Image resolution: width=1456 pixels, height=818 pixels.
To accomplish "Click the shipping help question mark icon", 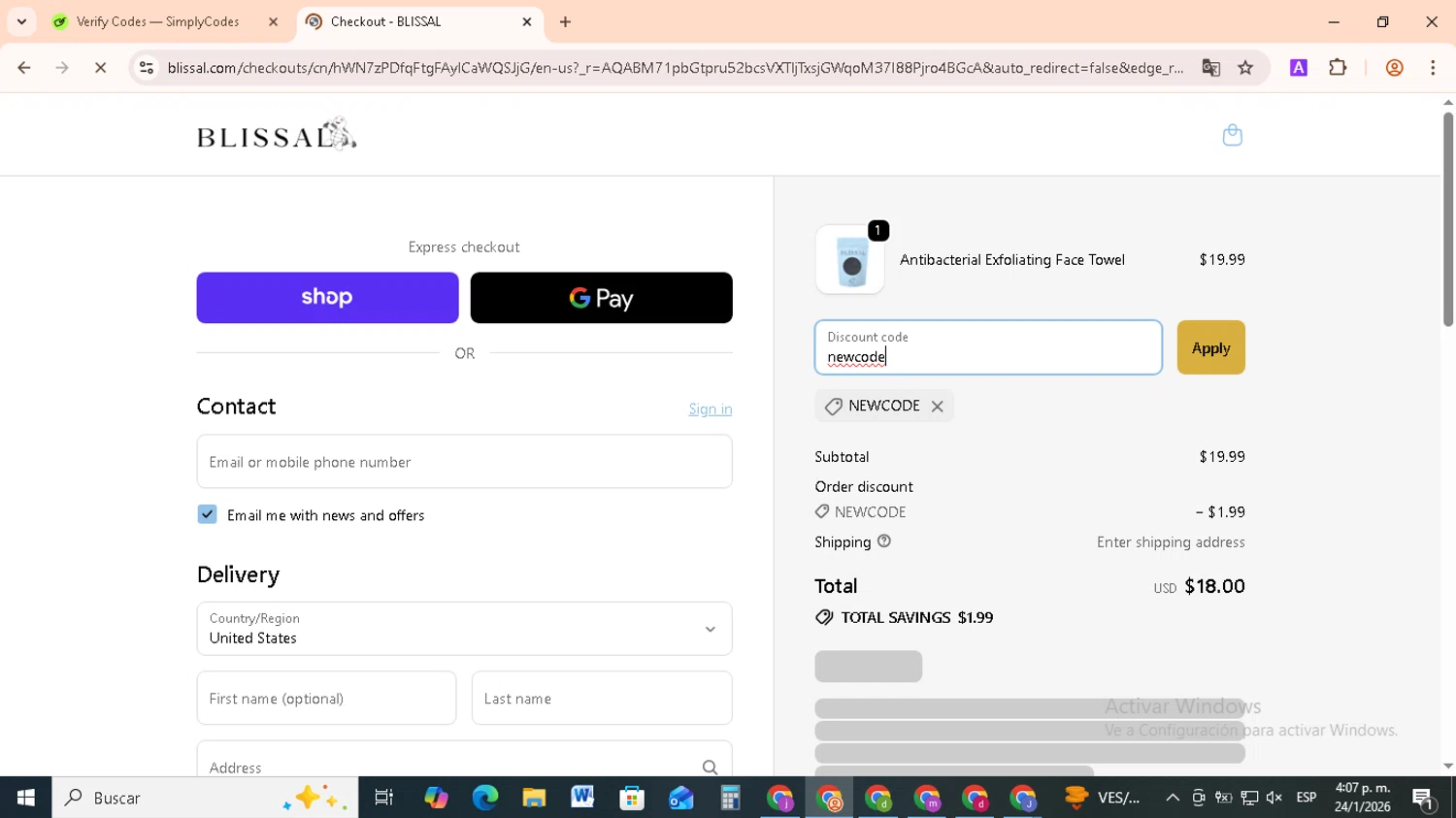I will 883,541.
